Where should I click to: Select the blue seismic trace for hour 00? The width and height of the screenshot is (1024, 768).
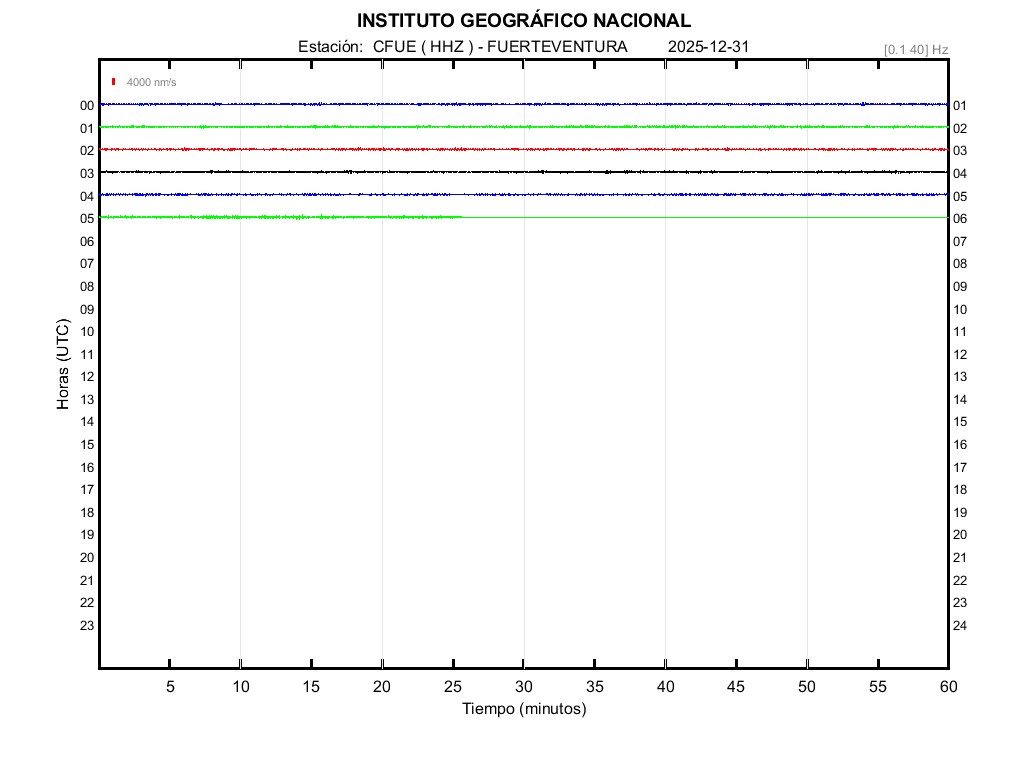pos(523,104)
